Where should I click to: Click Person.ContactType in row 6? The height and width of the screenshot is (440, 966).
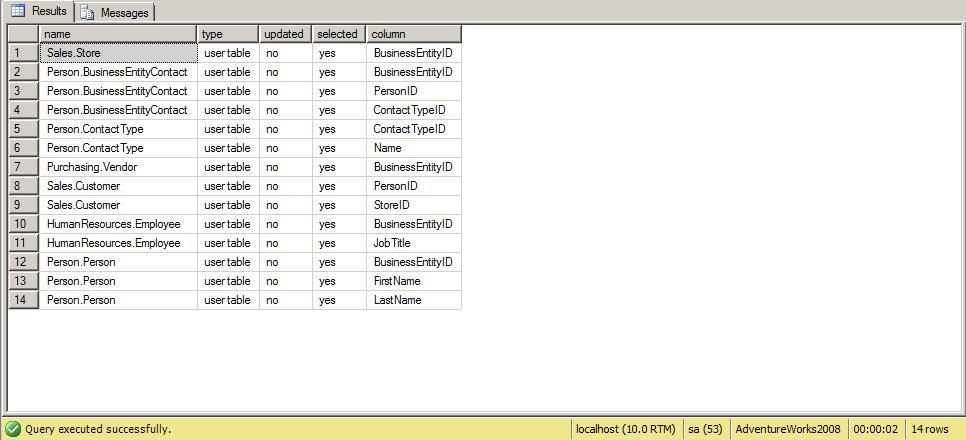[118, 148]
